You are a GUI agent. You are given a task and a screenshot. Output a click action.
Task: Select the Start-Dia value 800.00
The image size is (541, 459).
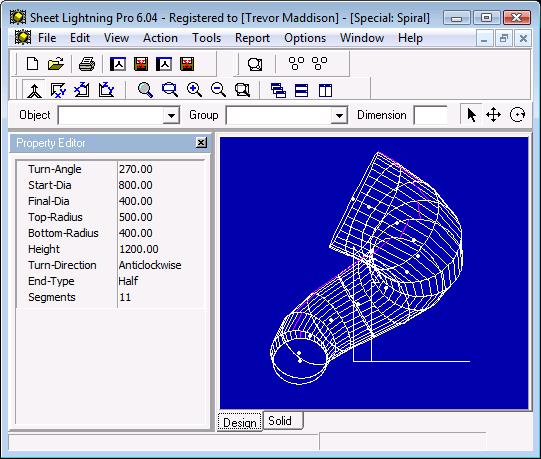(136, 185)
